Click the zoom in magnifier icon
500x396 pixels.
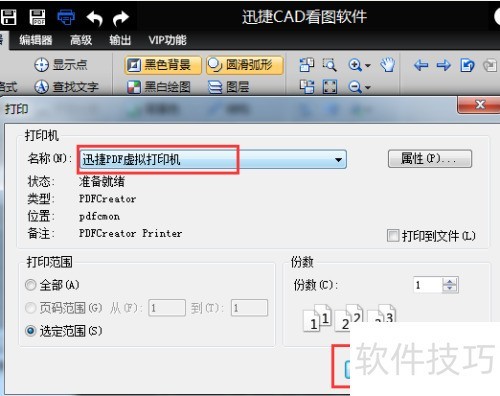point(355,65)
